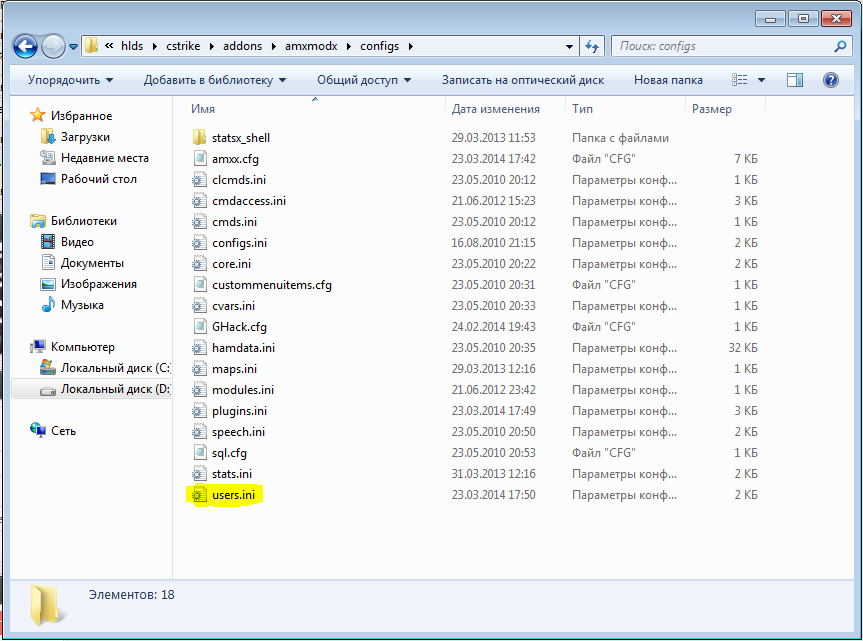Viewport: 863px width, 641px height.
Task: Open Рабочий стол in sidebar
Action: (x=99, y=179)
